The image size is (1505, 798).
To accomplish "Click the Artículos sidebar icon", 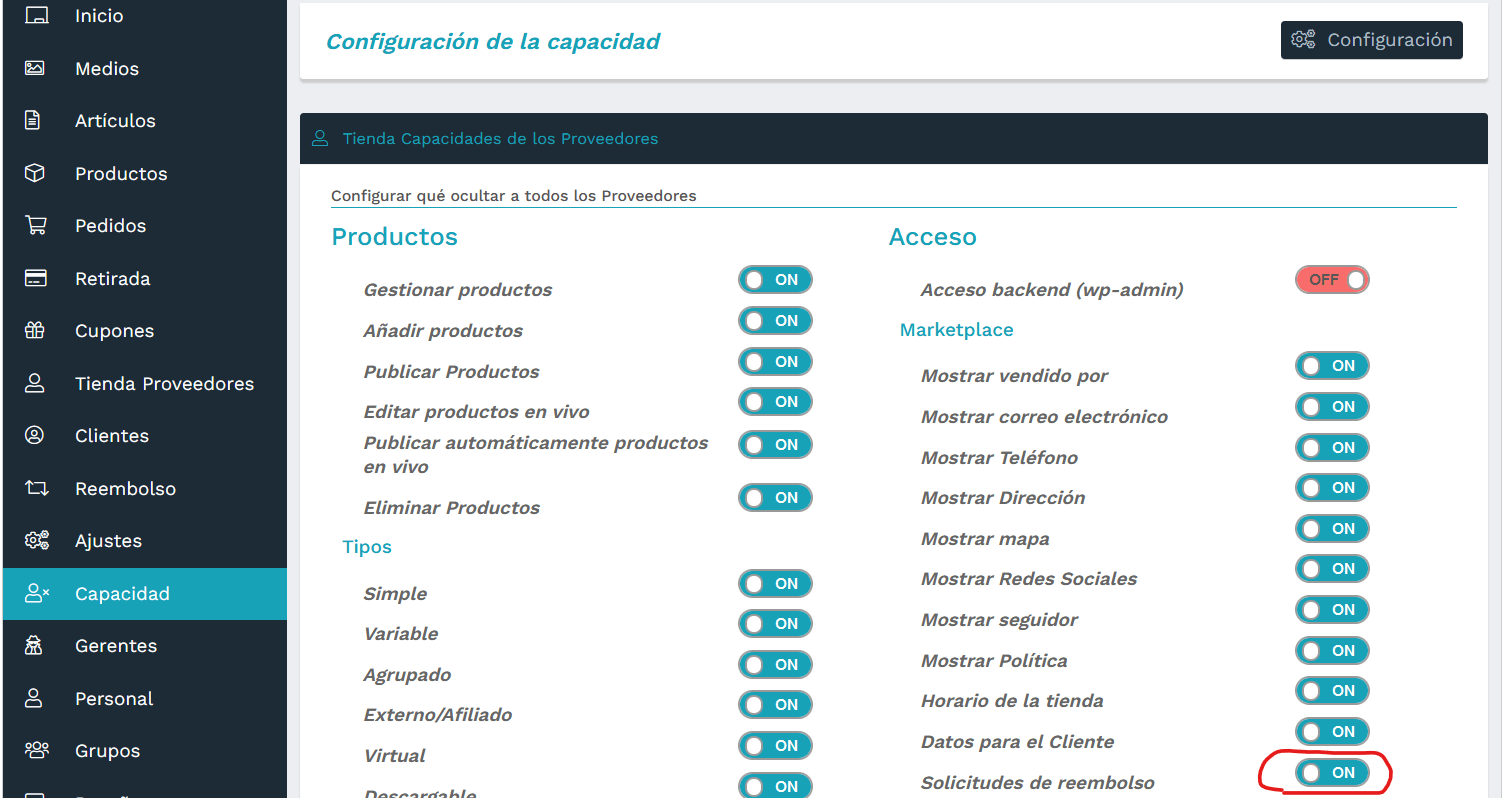I will pyautogui.click(x=37, y=120).
